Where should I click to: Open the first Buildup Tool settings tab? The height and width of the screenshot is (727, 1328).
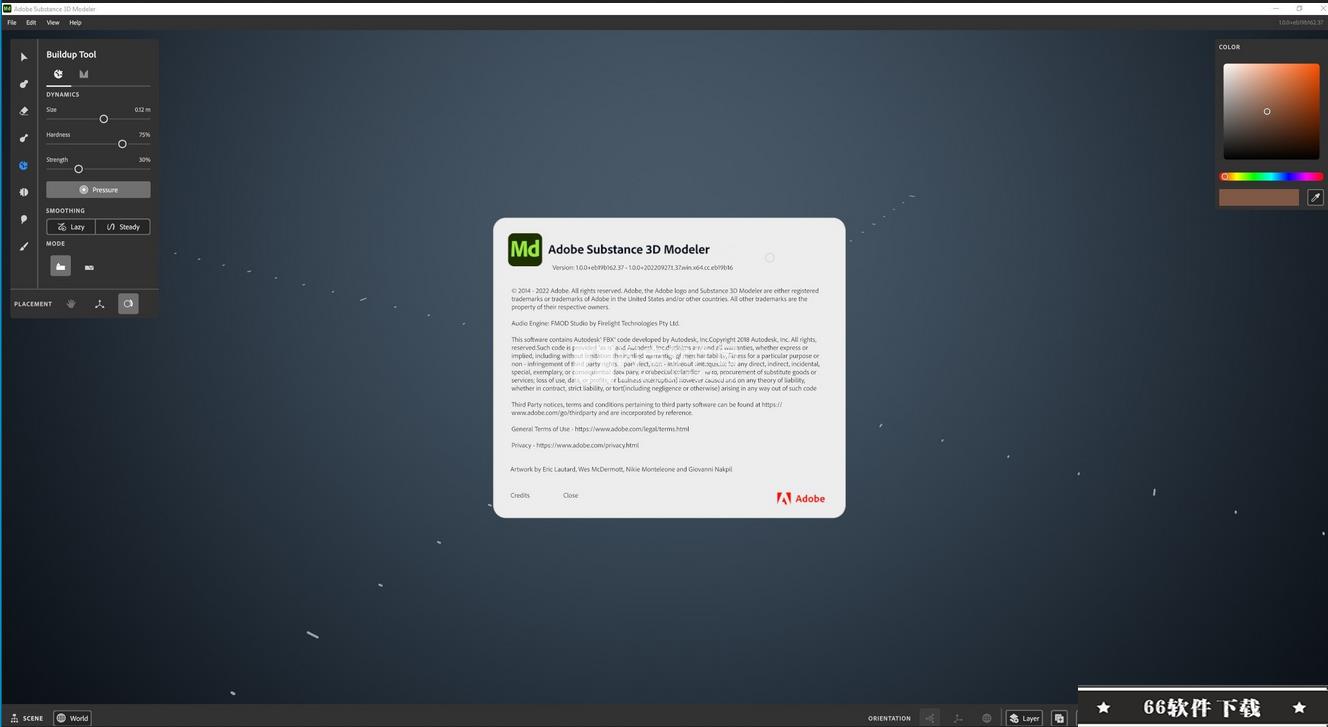click(x=58, y=74)
